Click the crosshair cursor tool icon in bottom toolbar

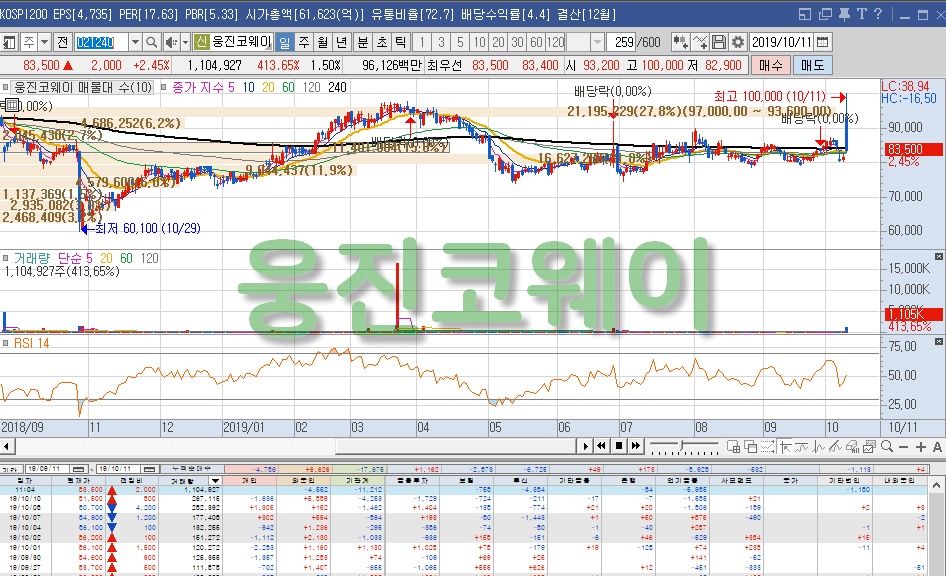point(785,447)
